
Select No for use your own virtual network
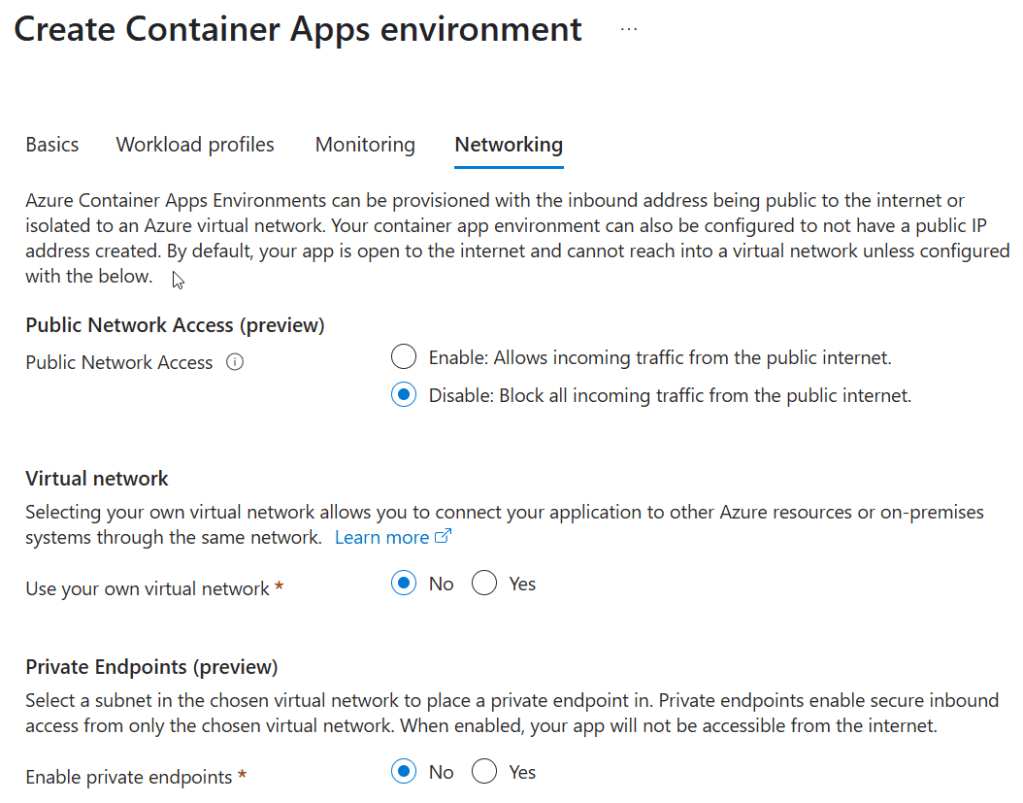click(403, 583)
